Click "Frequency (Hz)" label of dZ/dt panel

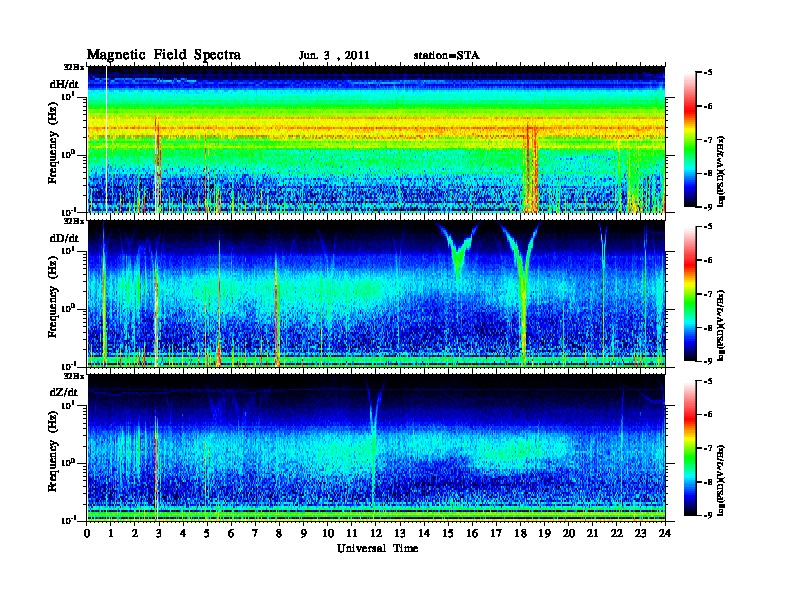53,451
